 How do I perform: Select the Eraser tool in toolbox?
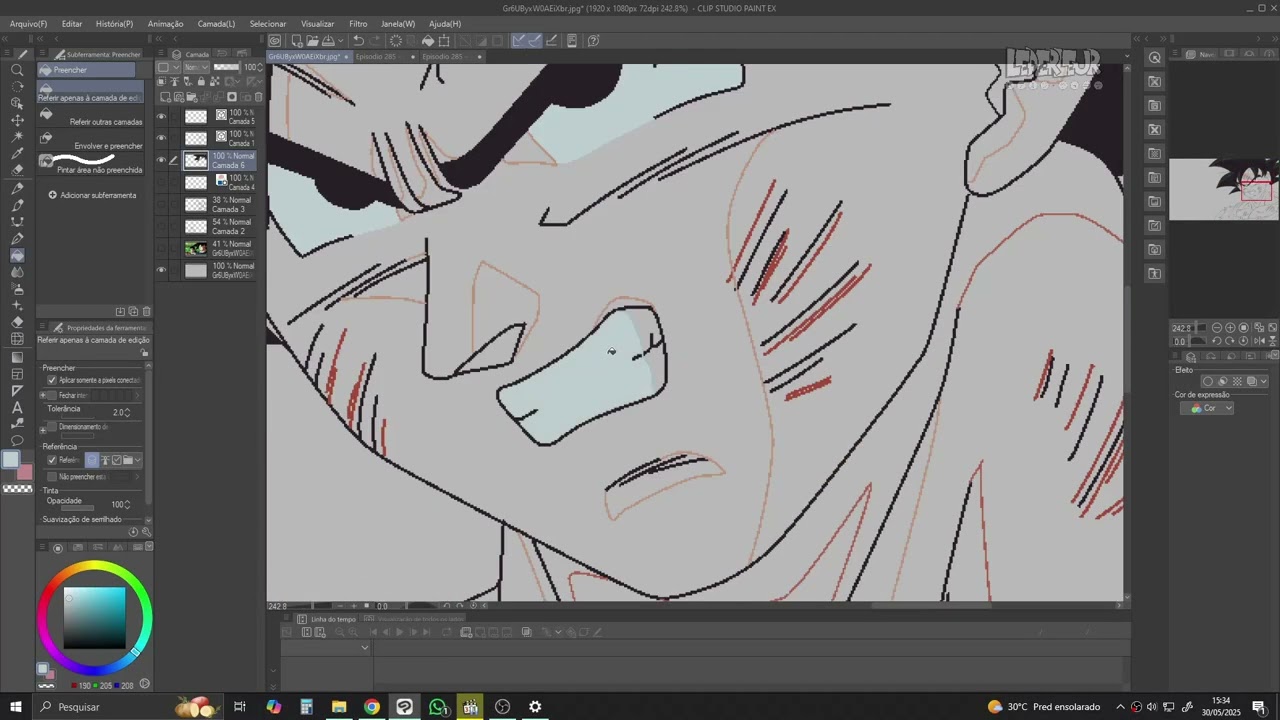coord(17,322)
